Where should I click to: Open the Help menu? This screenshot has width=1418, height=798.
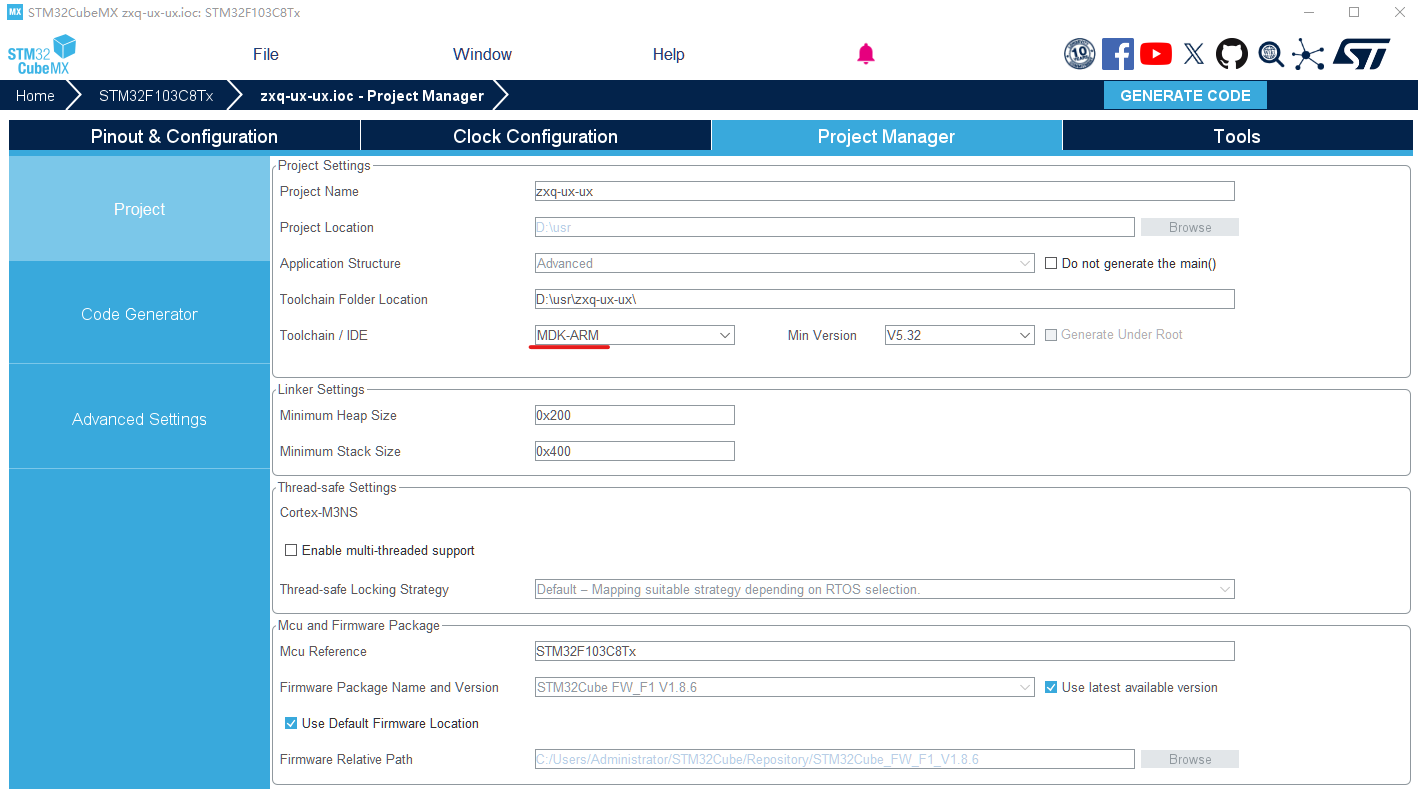point(669,55)
